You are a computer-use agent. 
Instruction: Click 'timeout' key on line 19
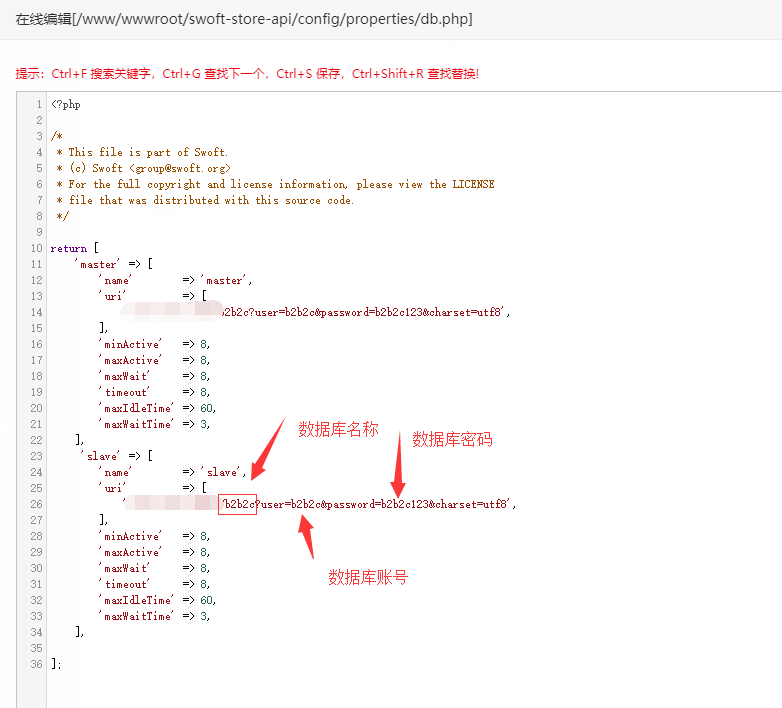124,392
